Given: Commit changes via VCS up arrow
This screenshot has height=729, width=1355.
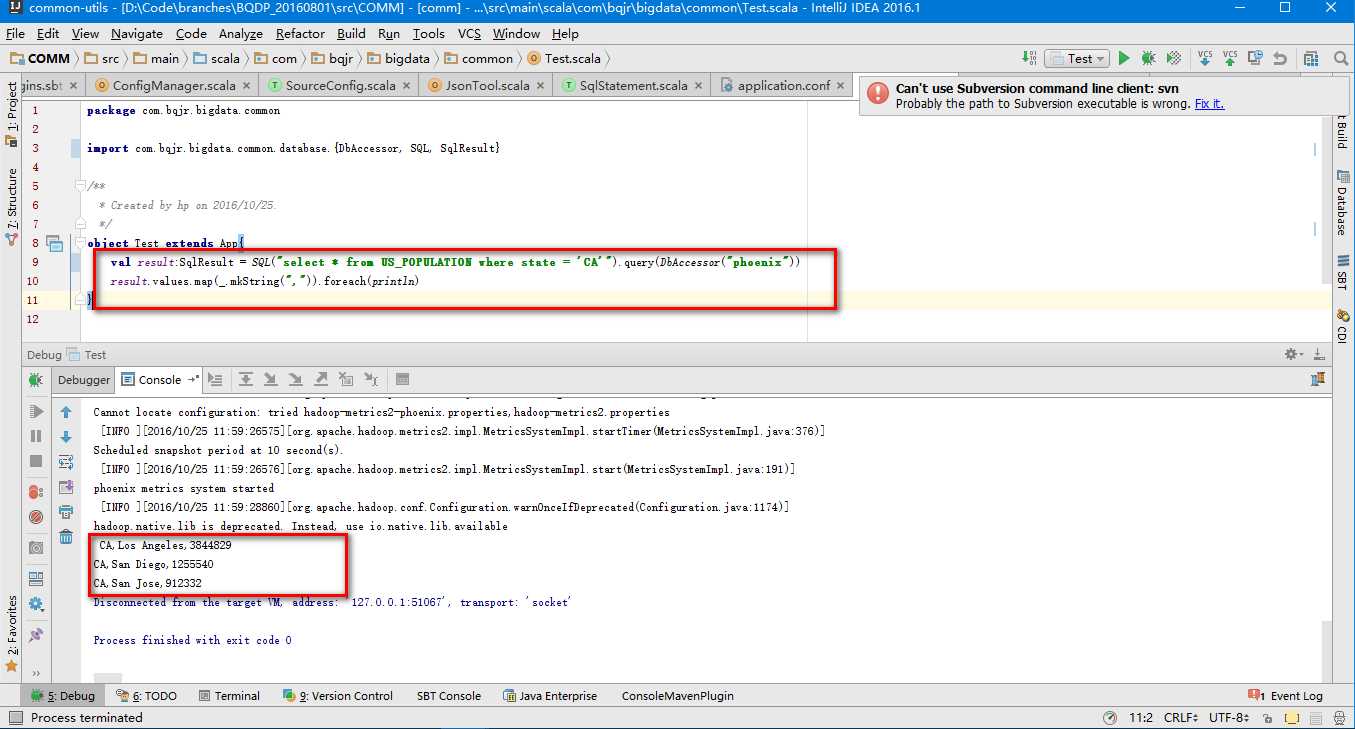Looking at the screenshot, I should [x=1230, y=59].
